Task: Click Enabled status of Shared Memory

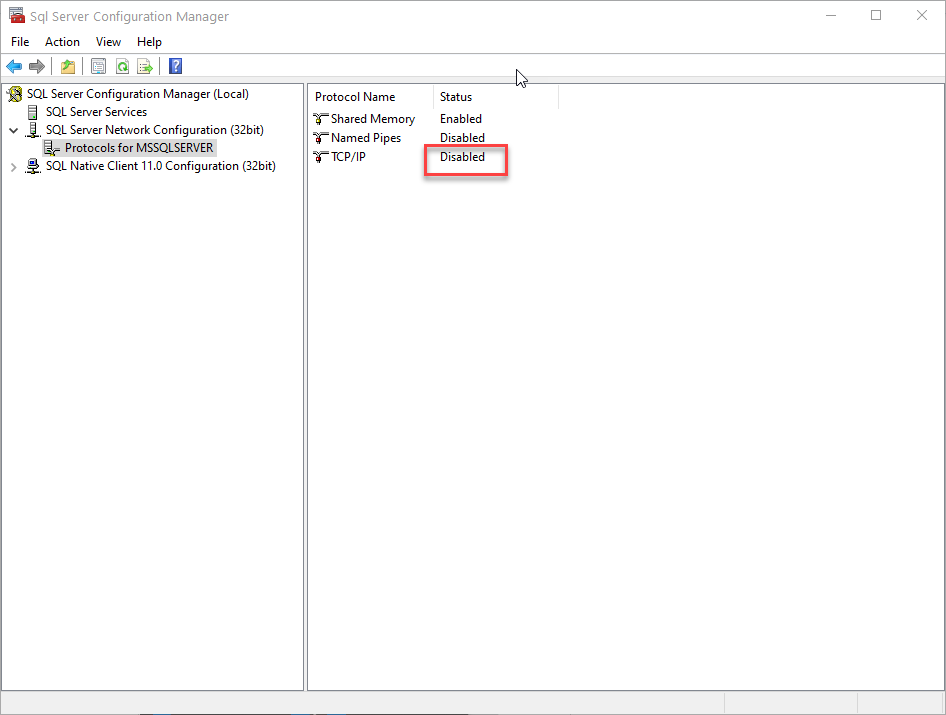Action: click(460, 119)
